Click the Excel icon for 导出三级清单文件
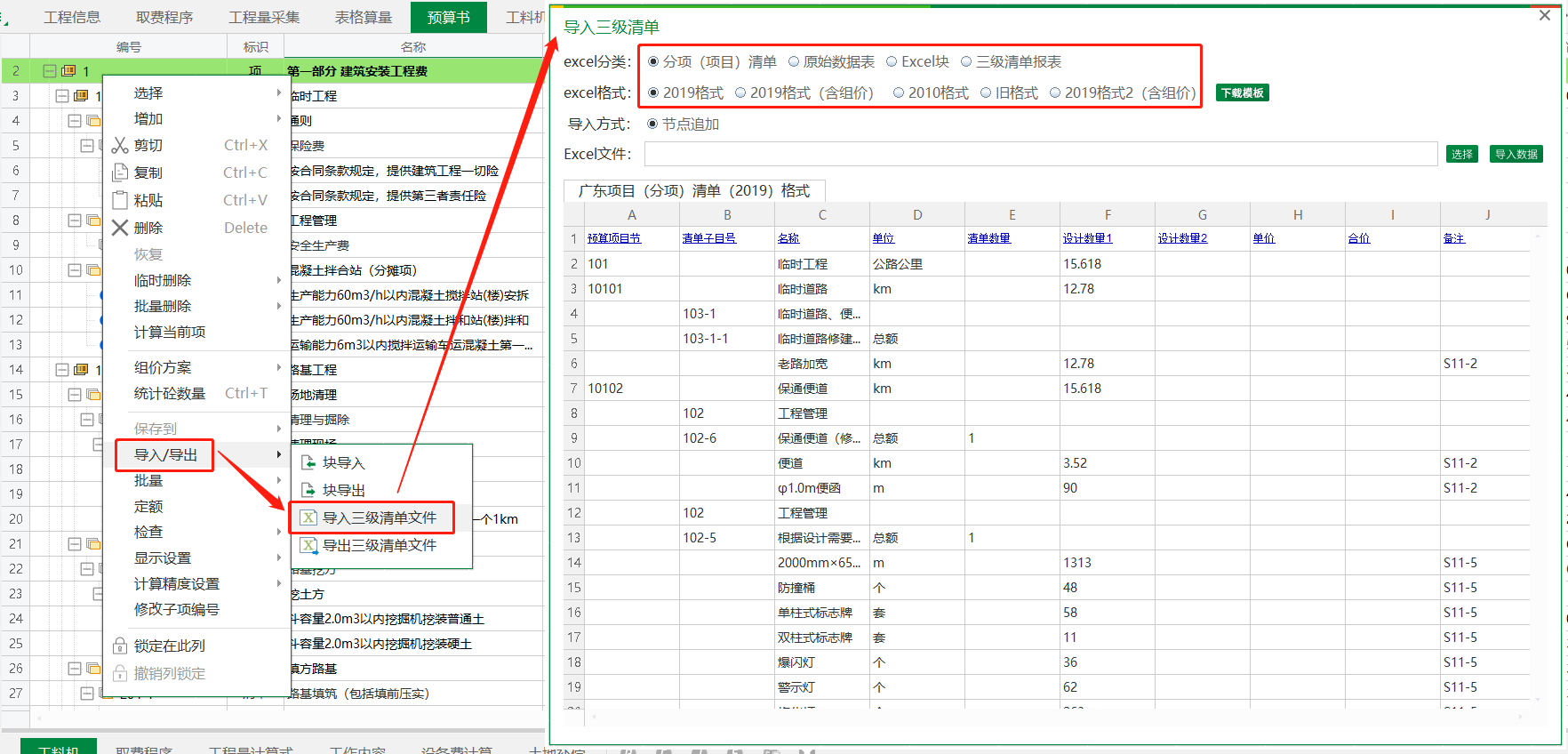 (x=308, y=545)
